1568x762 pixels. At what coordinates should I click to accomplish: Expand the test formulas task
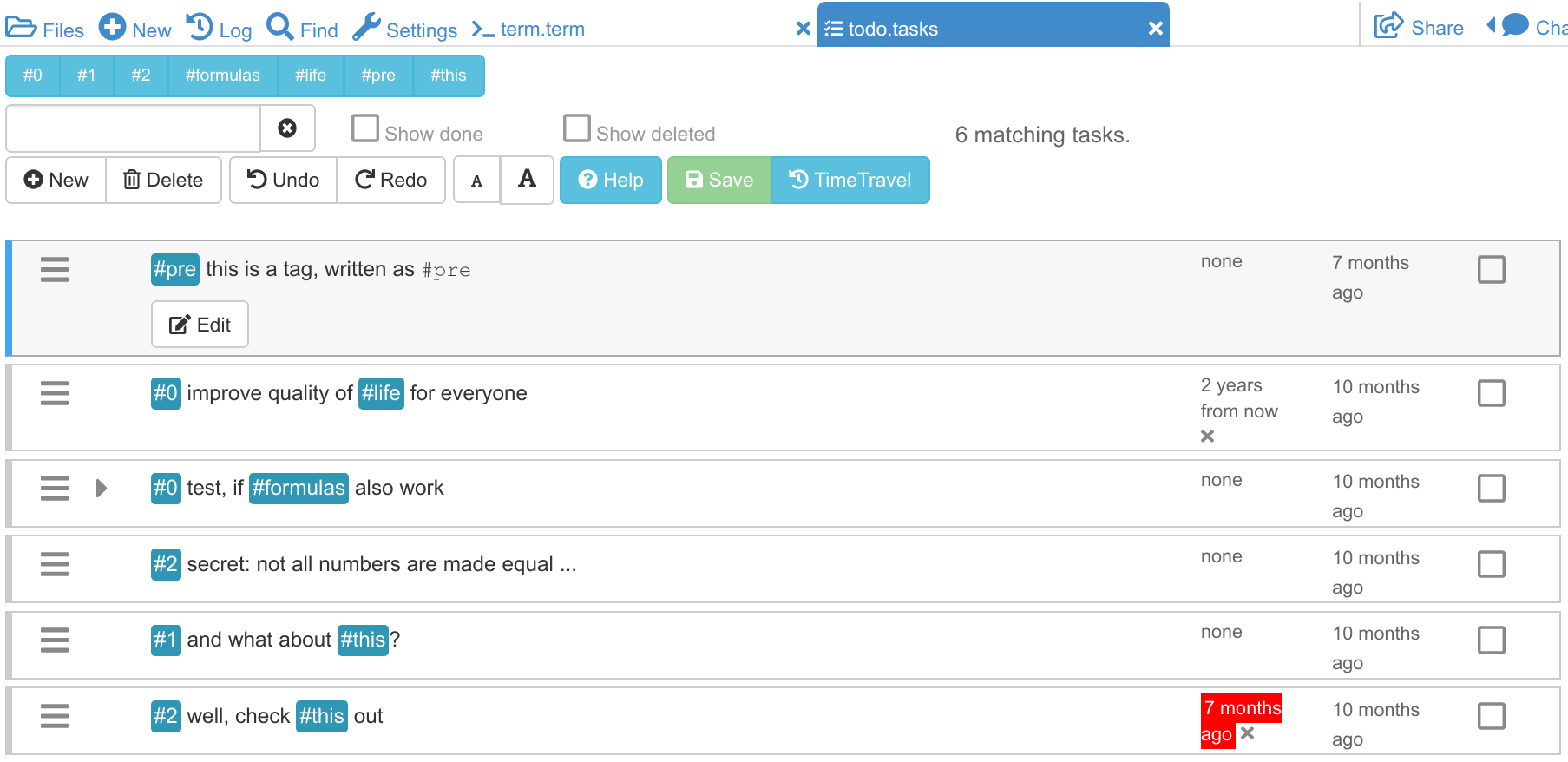102,488
